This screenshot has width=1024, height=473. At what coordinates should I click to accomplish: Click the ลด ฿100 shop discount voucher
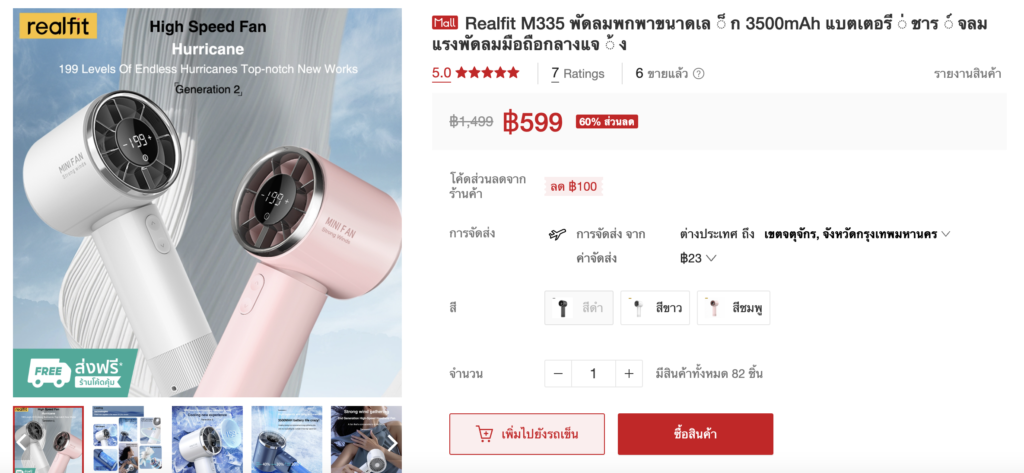click(573, 187)
